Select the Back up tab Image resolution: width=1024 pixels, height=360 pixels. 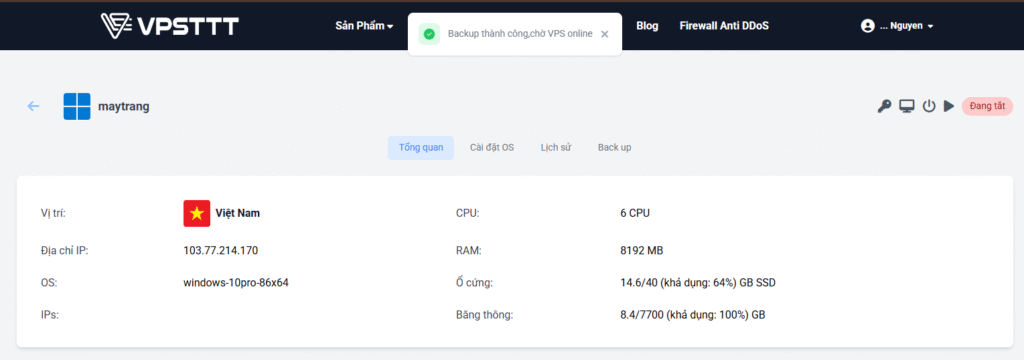point(615,148)
